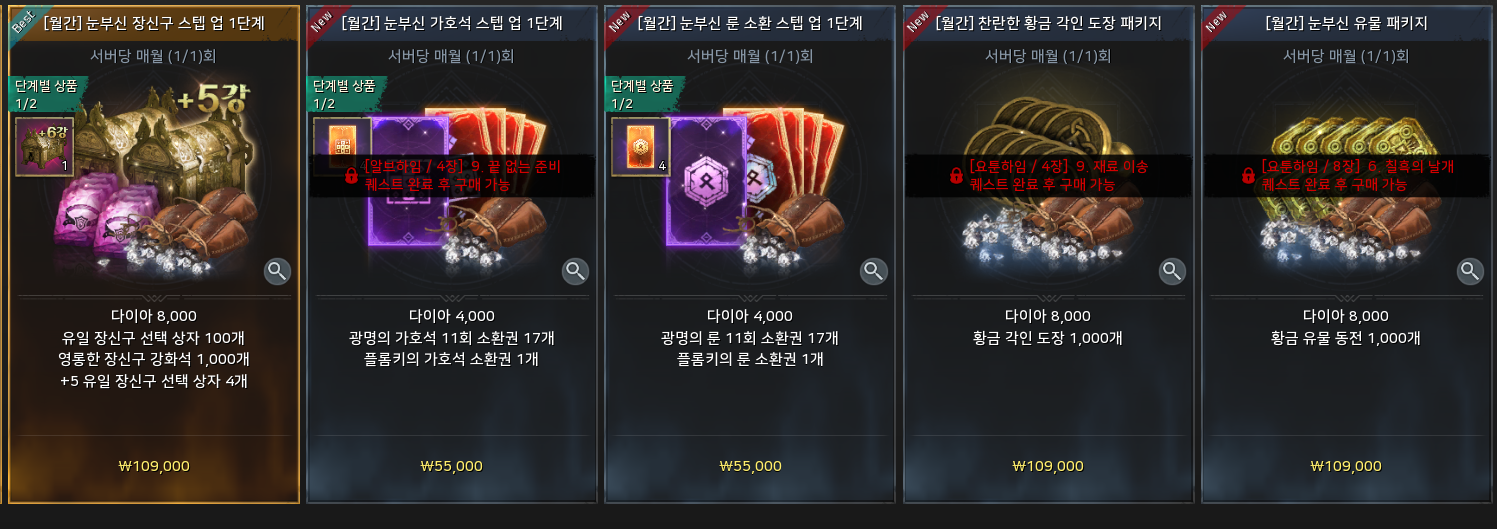Click magnifier icon on 황금 각인 도장 패키지
Screen dimensions: 1497x529
[1172, 270]
